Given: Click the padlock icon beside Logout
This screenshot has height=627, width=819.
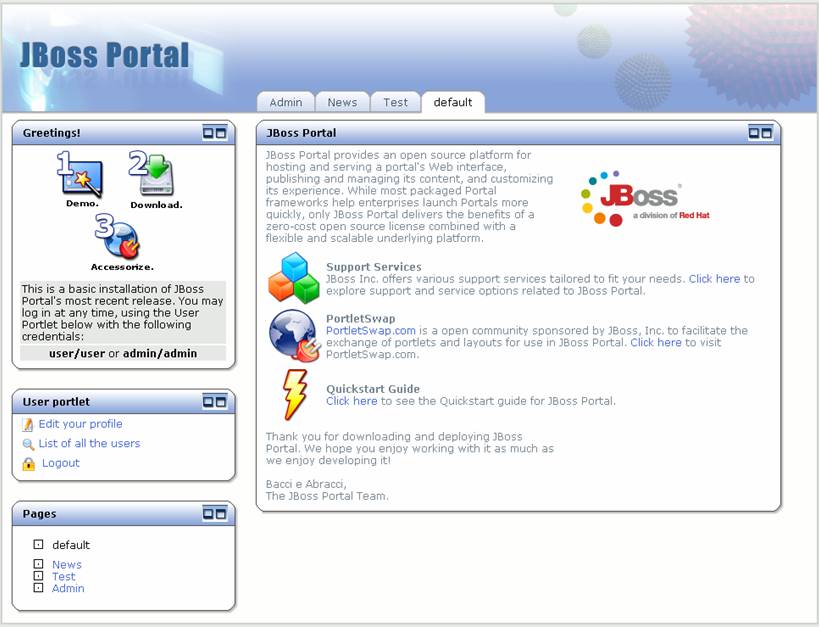Looking at the screenshot, I should pyautogui.click(x=29, y=463).
